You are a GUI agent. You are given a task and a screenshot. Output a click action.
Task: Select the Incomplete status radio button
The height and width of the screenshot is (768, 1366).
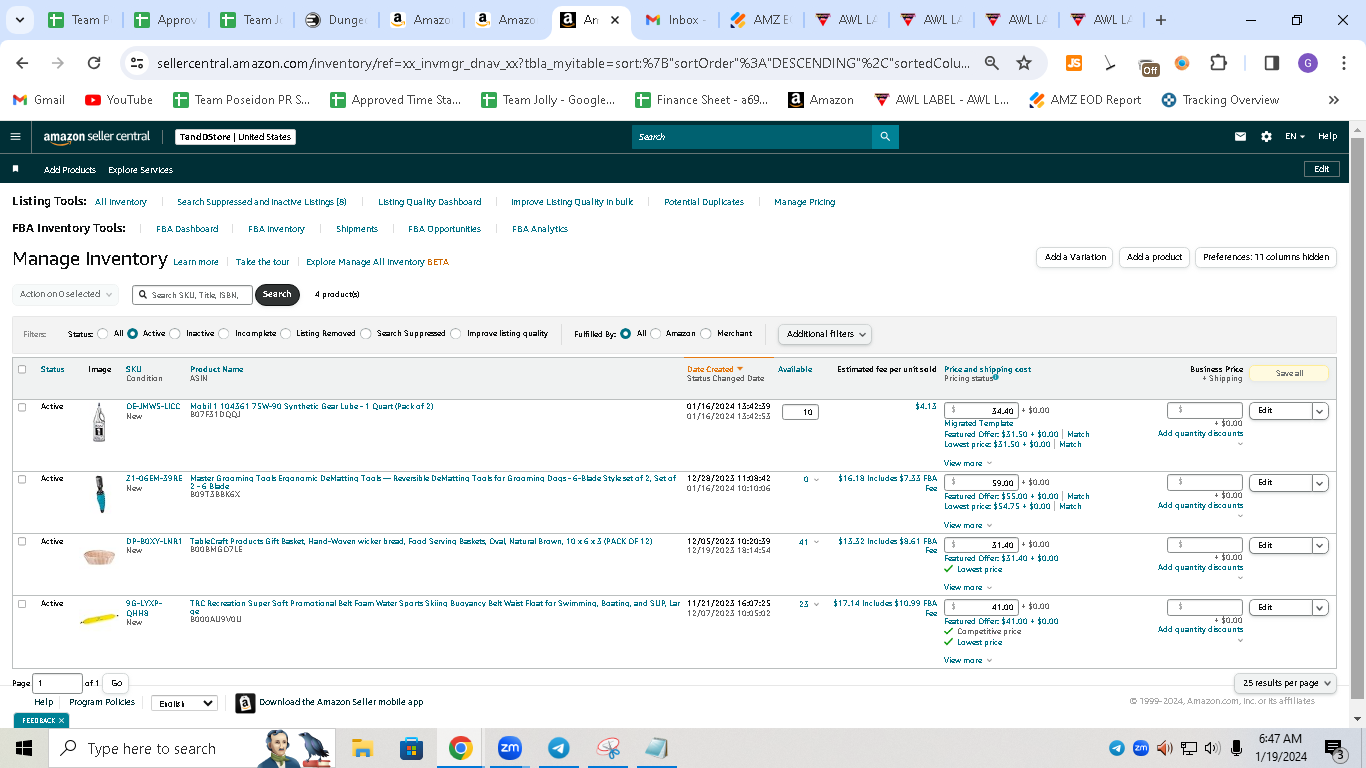(224, 334)
